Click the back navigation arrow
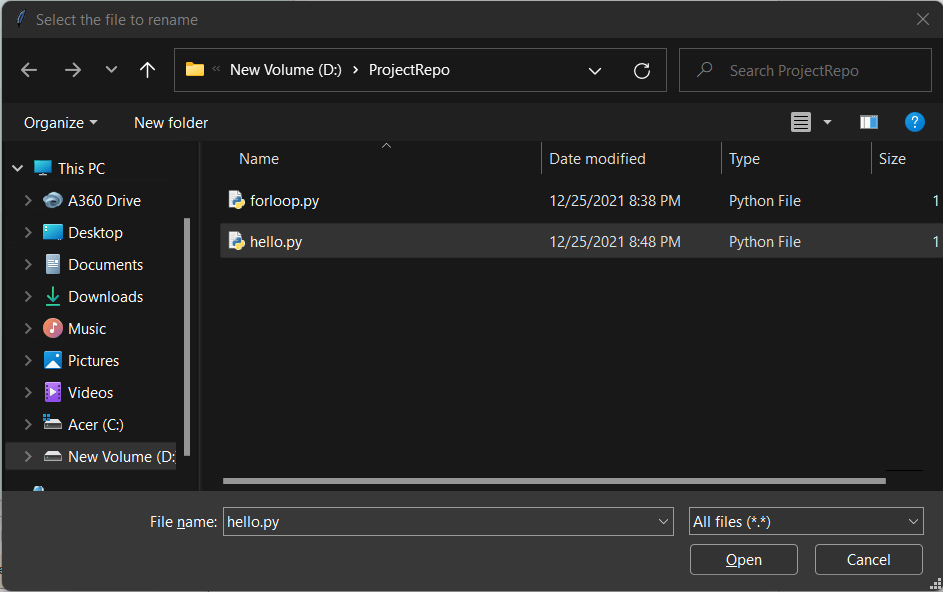Screen dimensions: 943x592 pos(28,69)
